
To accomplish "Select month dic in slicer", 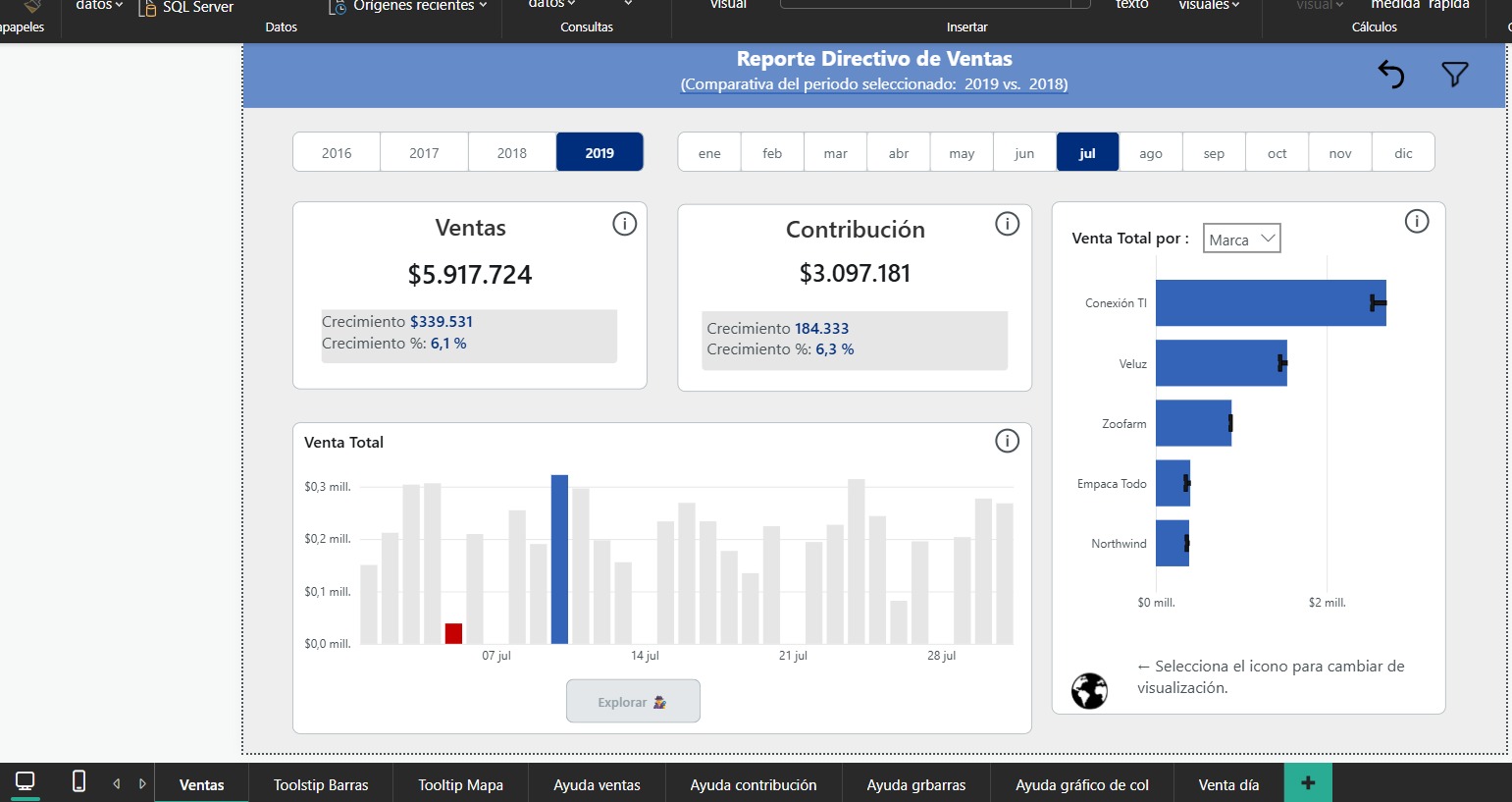I will click(x=1403, y=152).
